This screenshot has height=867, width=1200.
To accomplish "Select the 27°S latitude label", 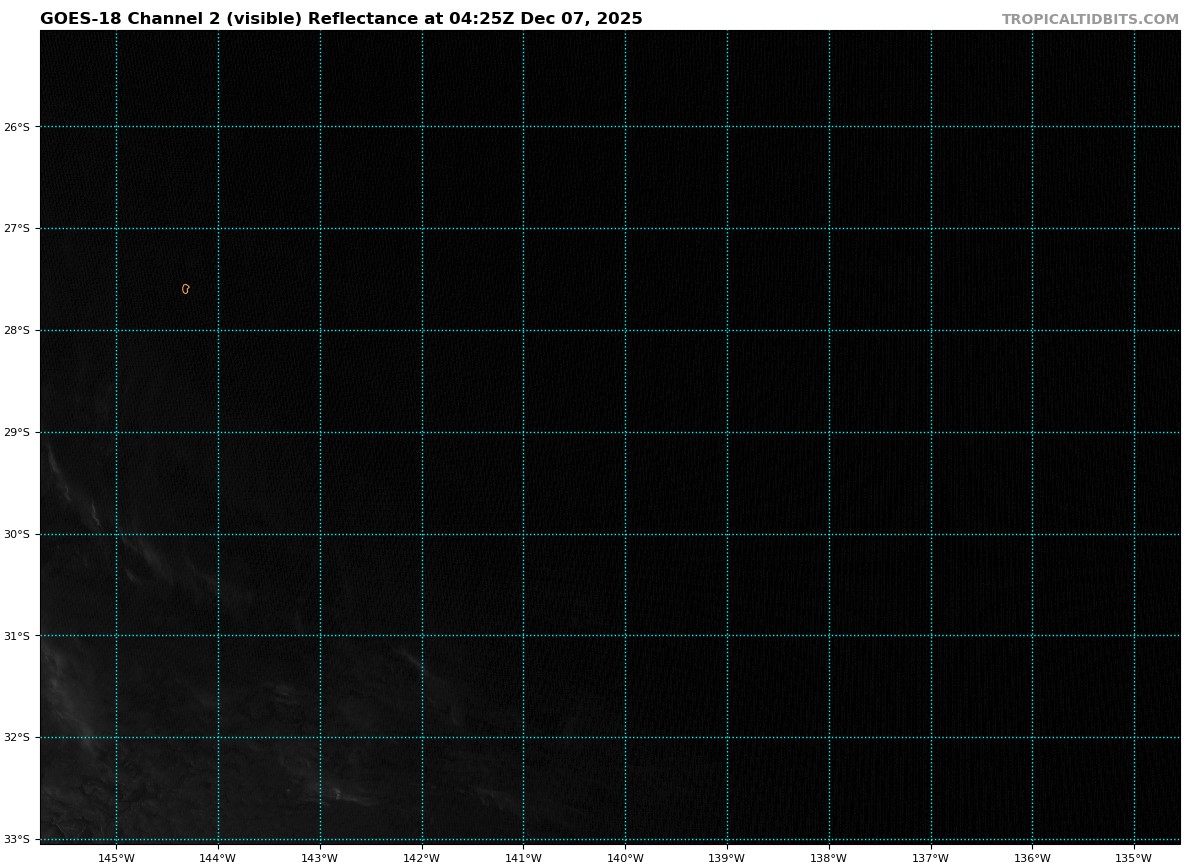I will [x=17, y=229].
